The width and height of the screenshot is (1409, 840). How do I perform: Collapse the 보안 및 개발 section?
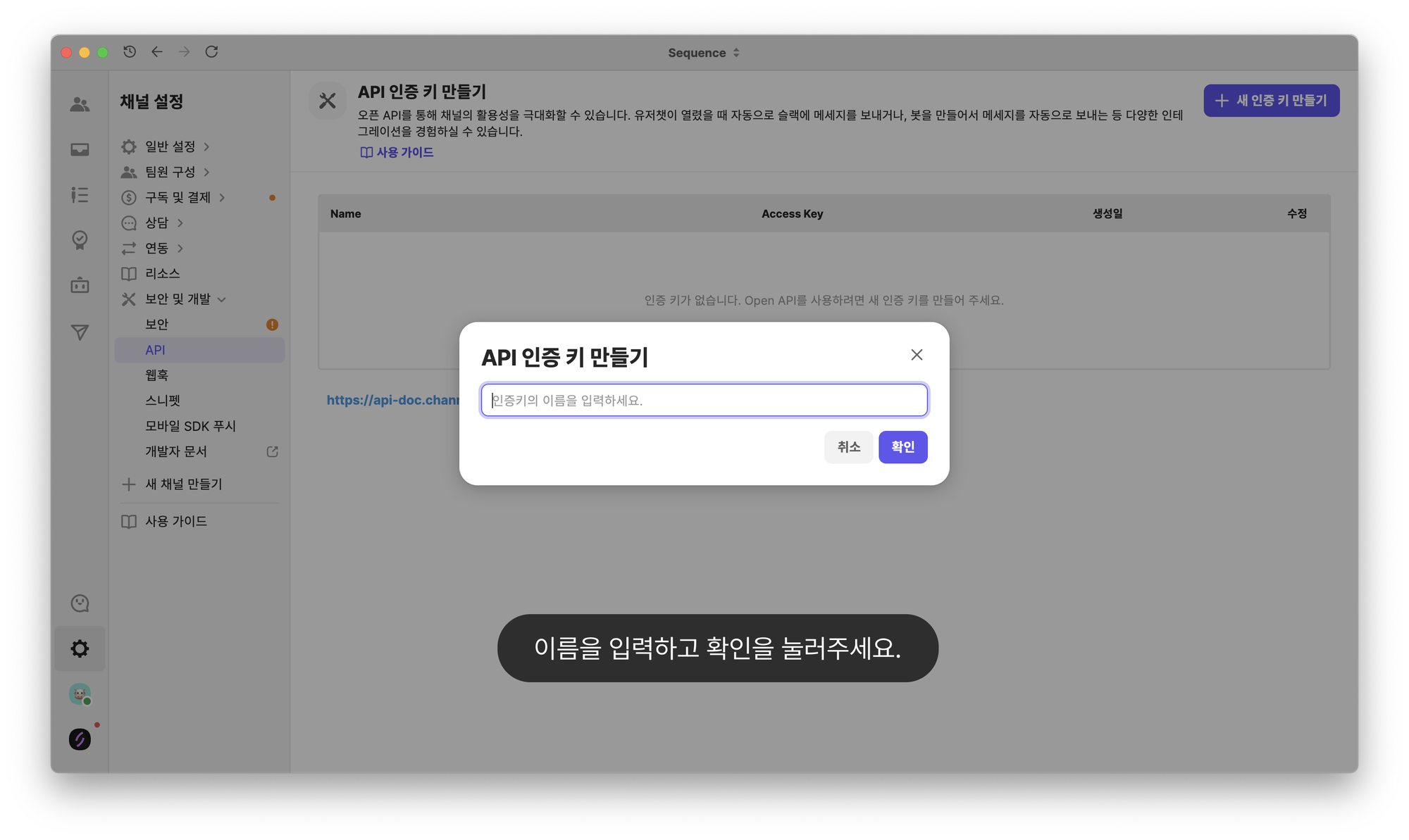click(178, 299)
